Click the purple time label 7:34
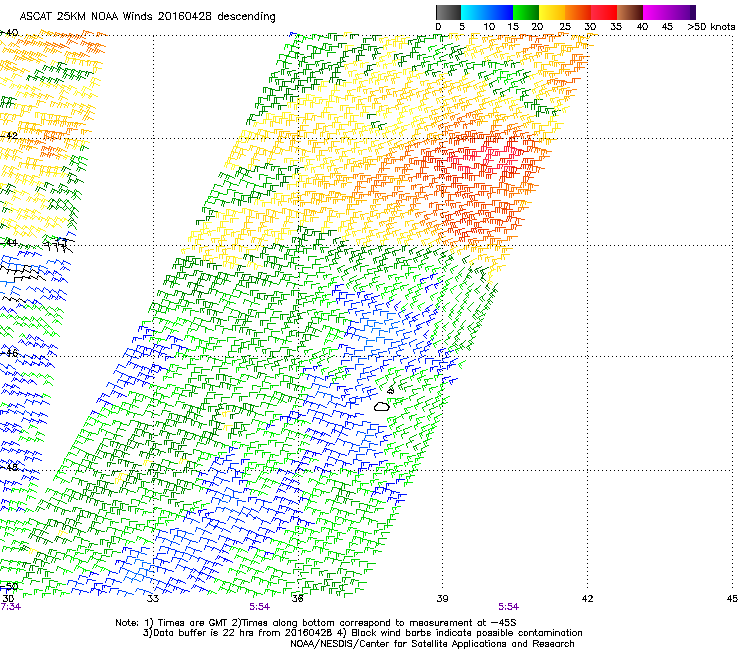 pos(10,607)
